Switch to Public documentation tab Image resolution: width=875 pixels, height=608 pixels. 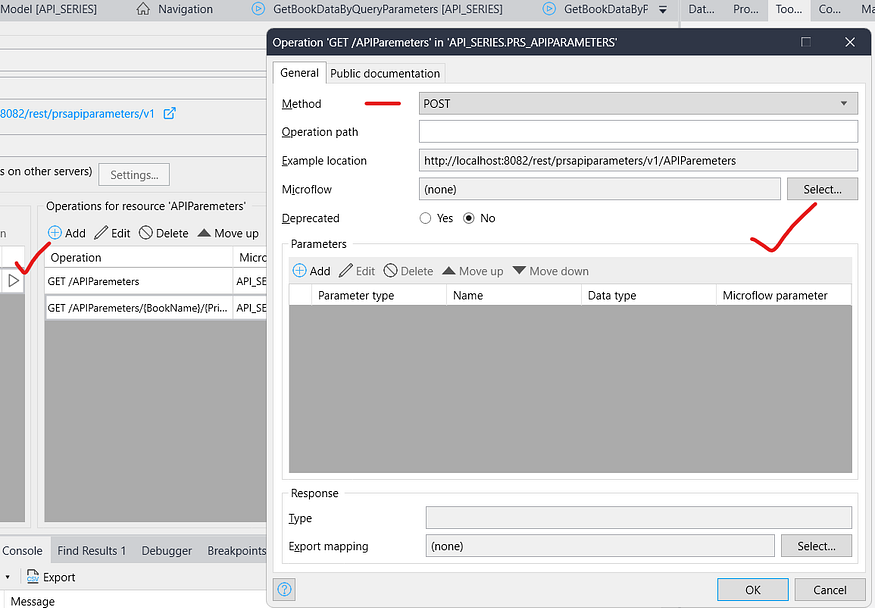click(x=385, y=73)
